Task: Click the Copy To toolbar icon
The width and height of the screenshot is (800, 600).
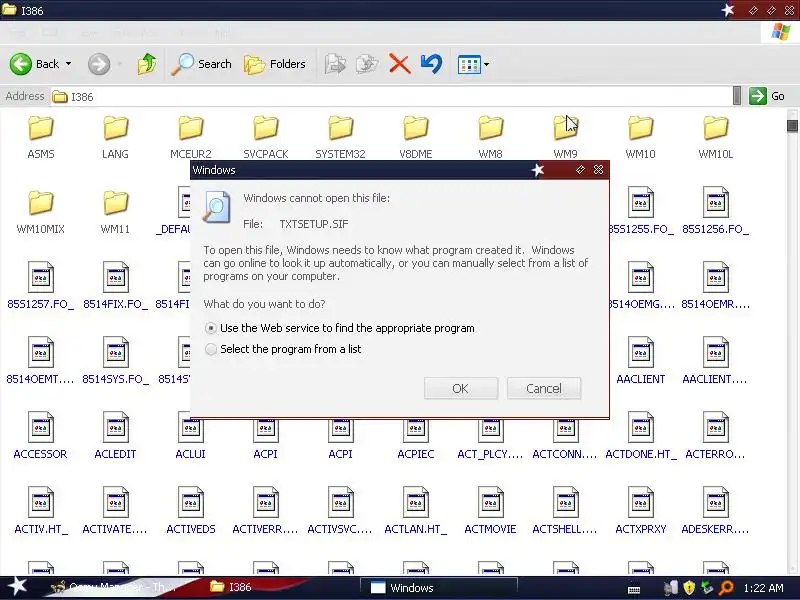Action: pos(367,64)
